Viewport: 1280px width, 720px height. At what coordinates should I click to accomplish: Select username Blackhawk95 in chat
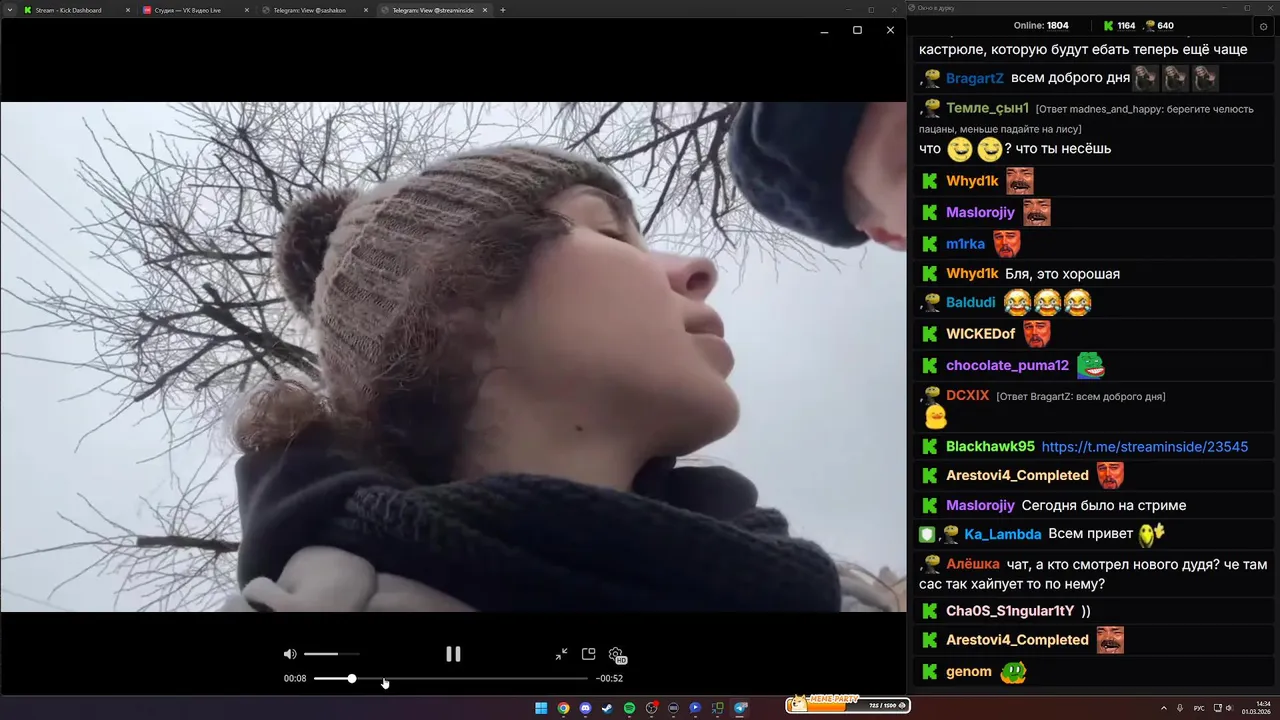tap(991, 447)
